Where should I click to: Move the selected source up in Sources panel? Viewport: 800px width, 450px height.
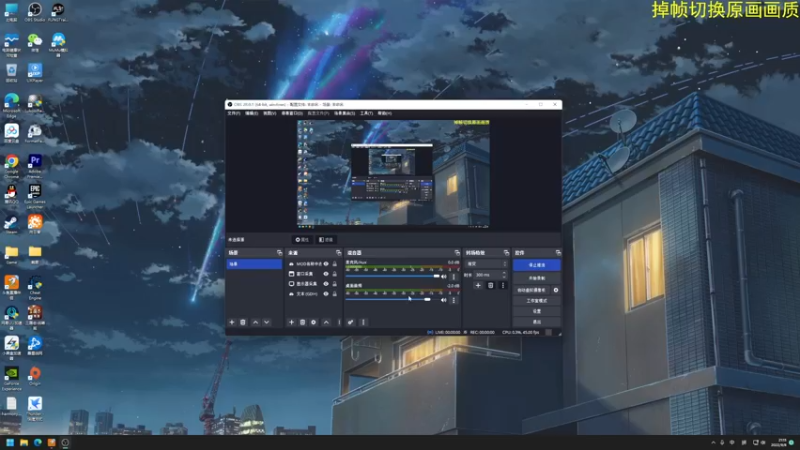click(327, 322)
